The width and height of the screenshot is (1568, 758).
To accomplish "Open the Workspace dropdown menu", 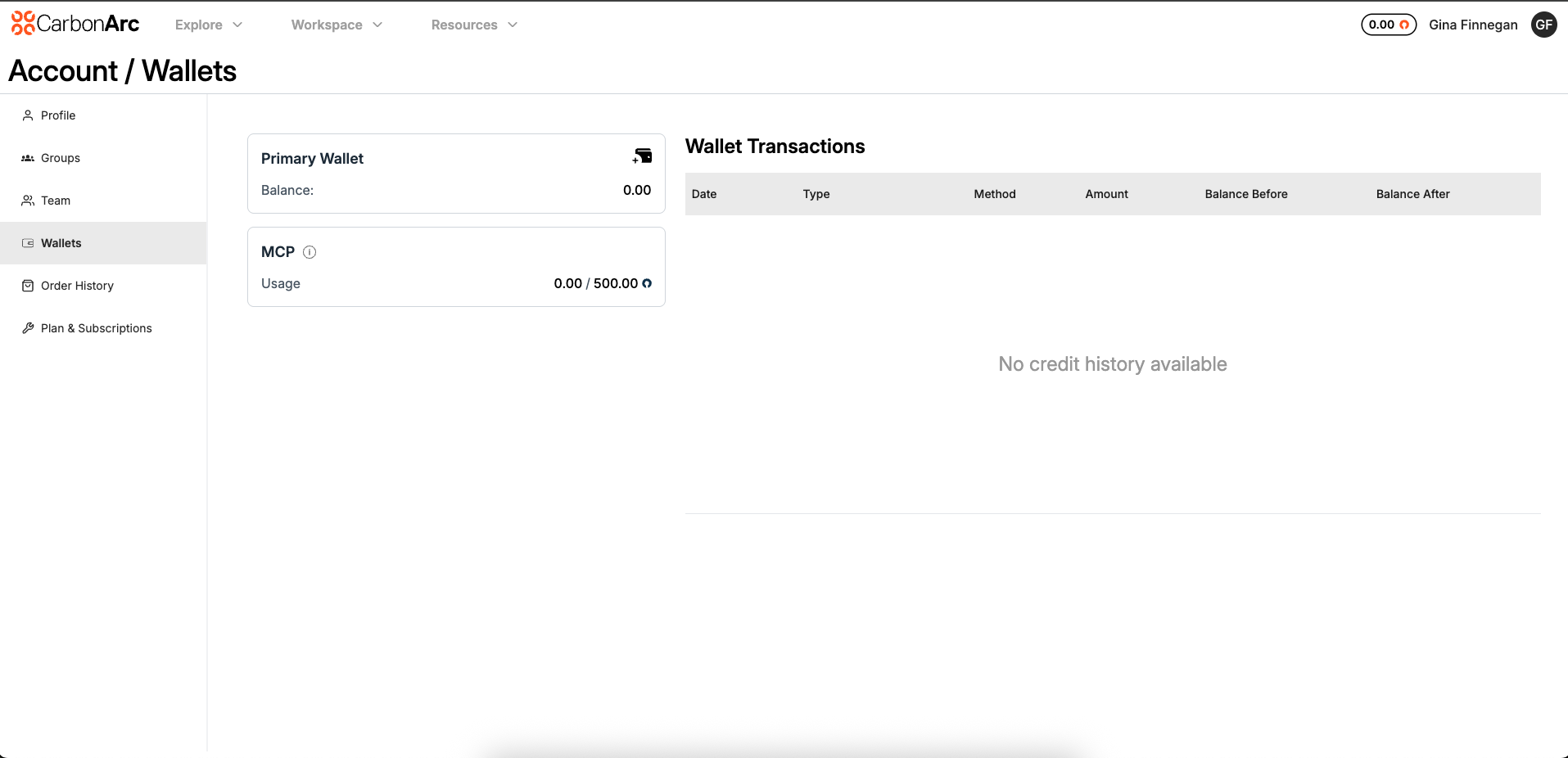I will coord(337,25).
